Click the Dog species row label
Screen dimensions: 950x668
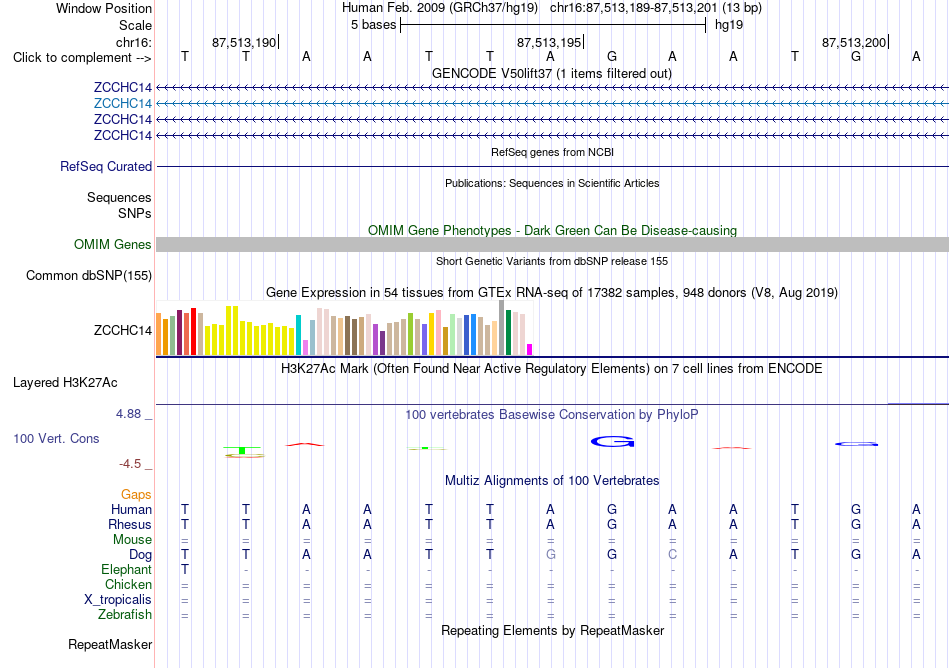(x=141, y=555)
